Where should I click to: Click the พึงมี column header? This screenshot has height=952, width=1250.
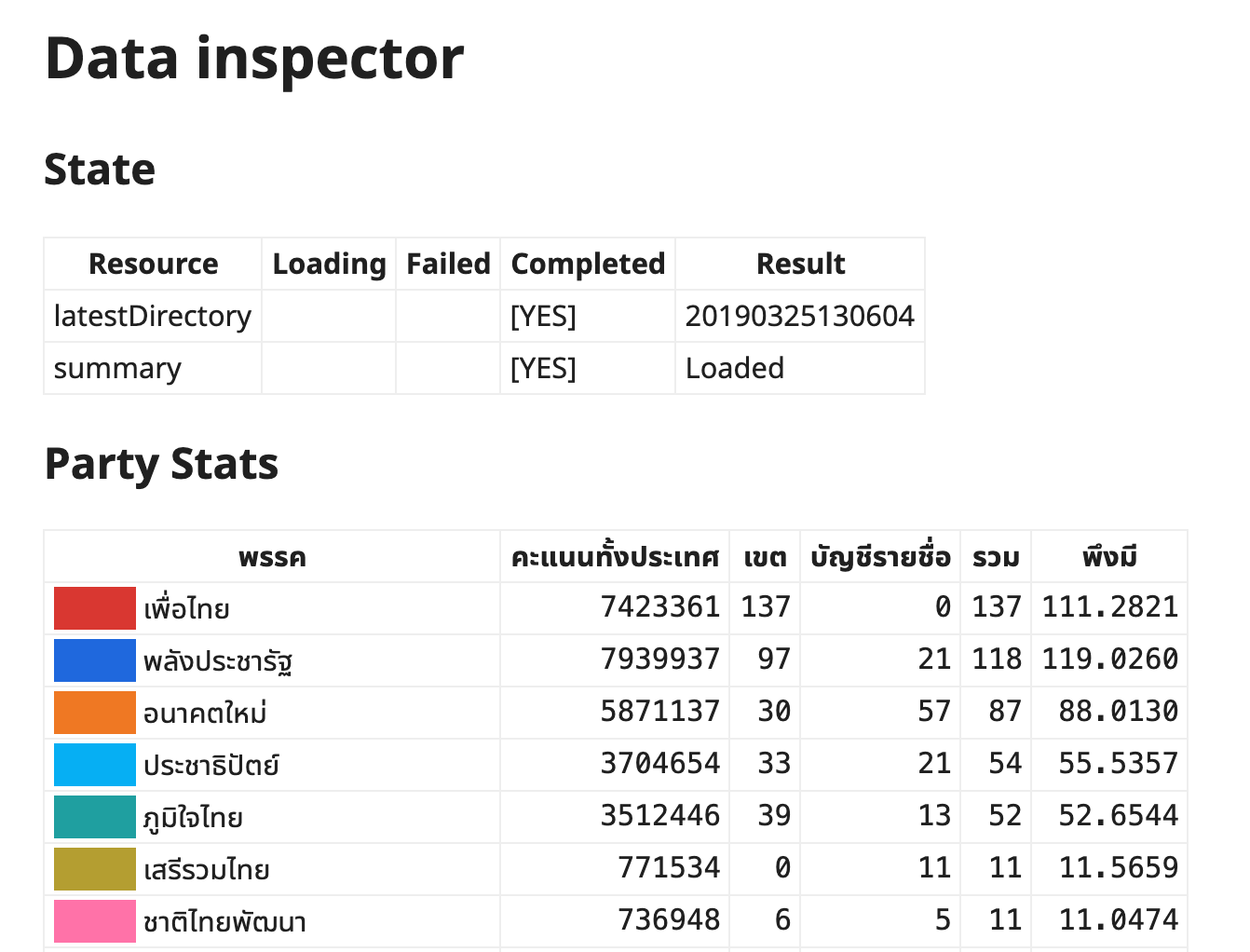click(1109, 557)
